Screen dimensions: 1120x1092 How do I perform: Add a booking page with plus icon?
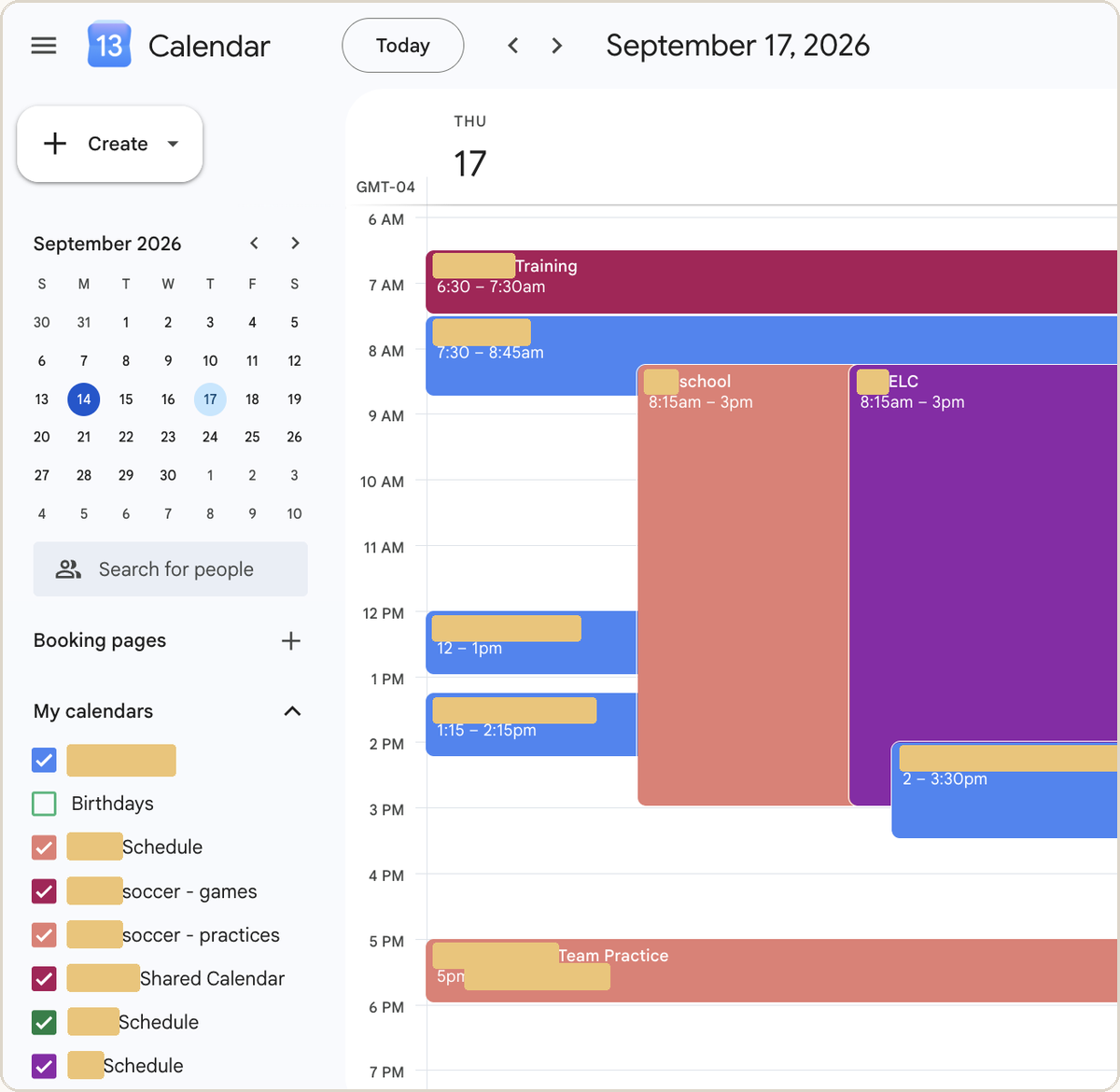click(291, 641)
